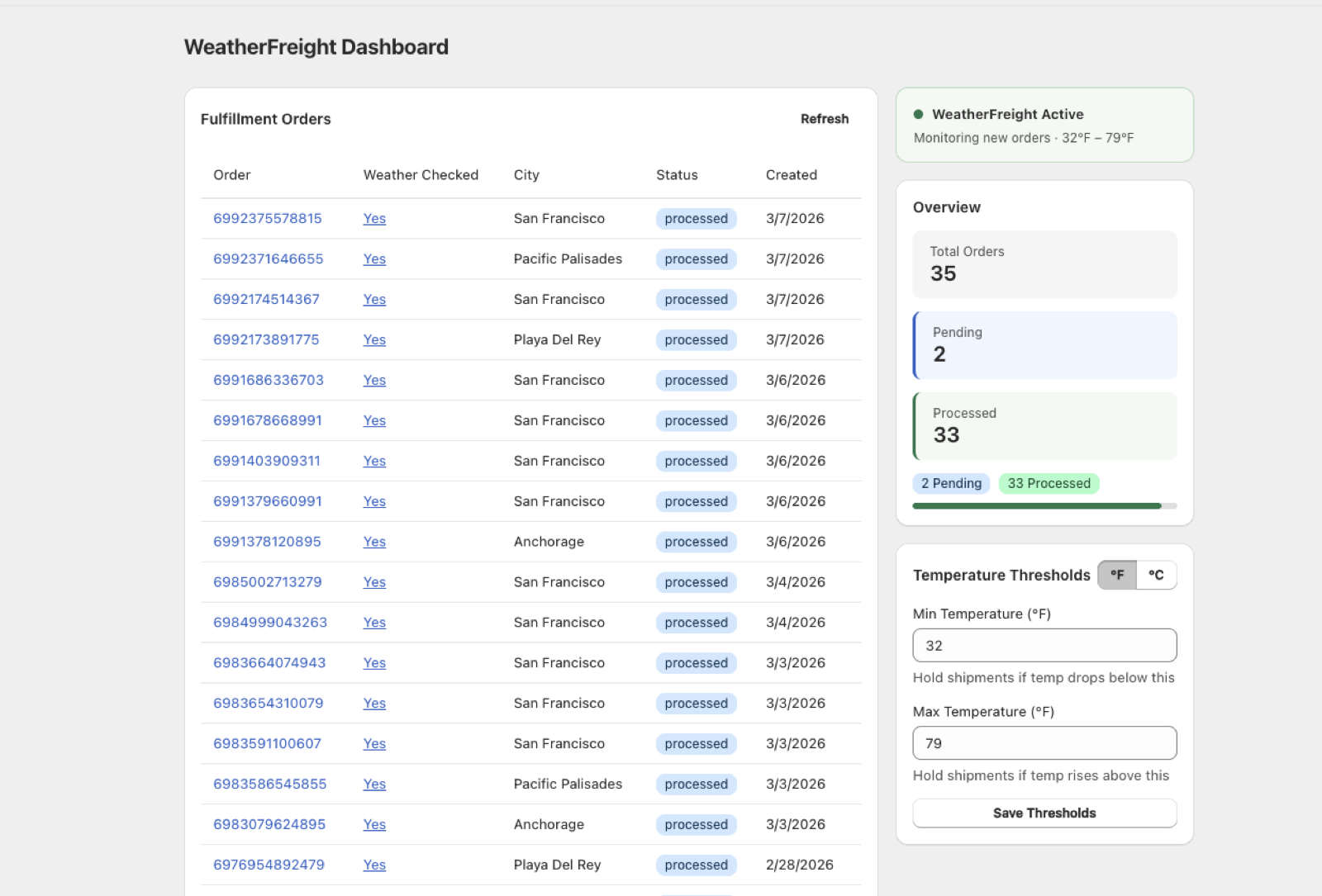
Task: Click the 2 Pending badge
Action: tap(950, 483)
